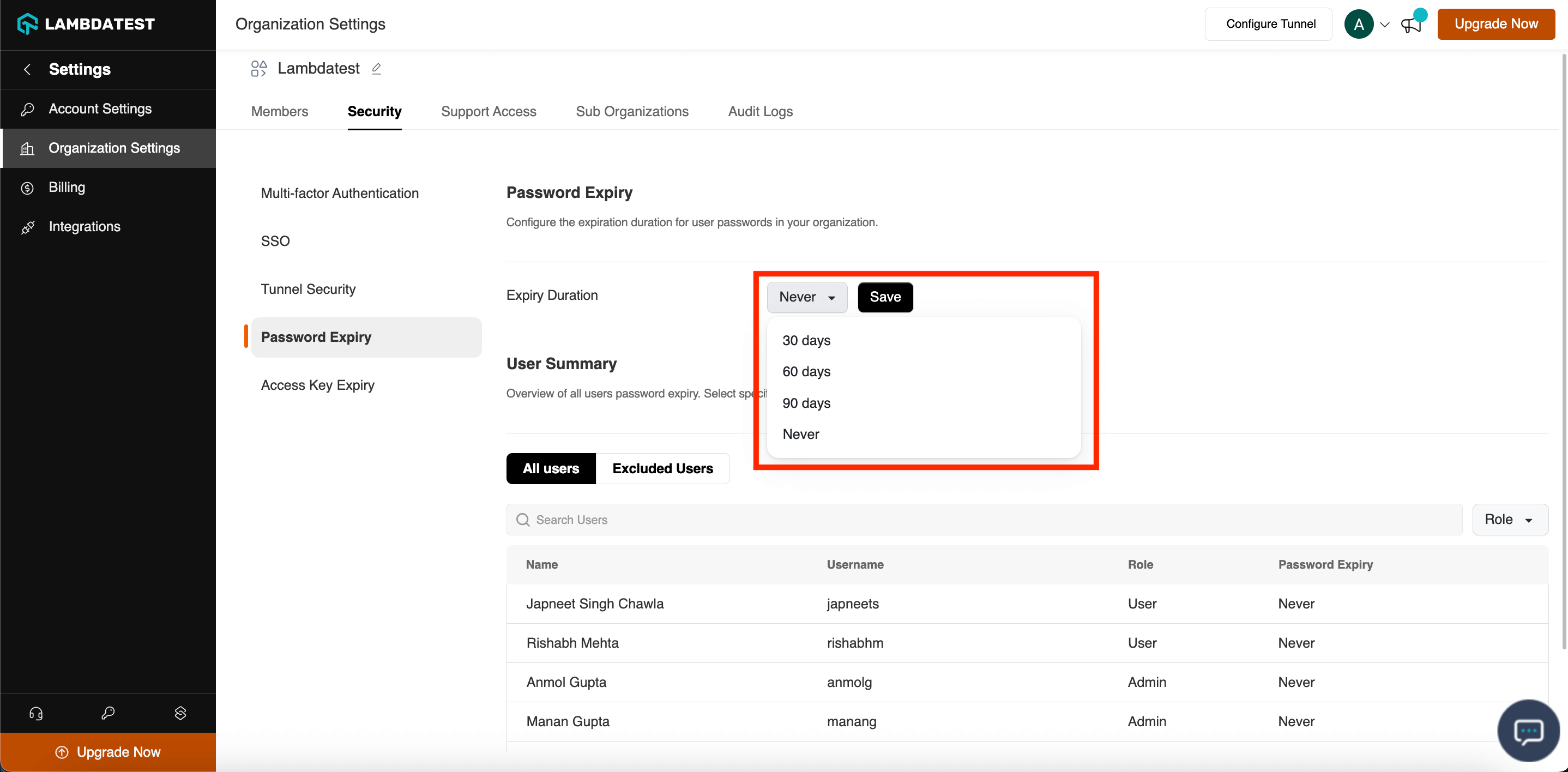Click the Save button
The image size is (1568, 772).
[x=884, y=297]
